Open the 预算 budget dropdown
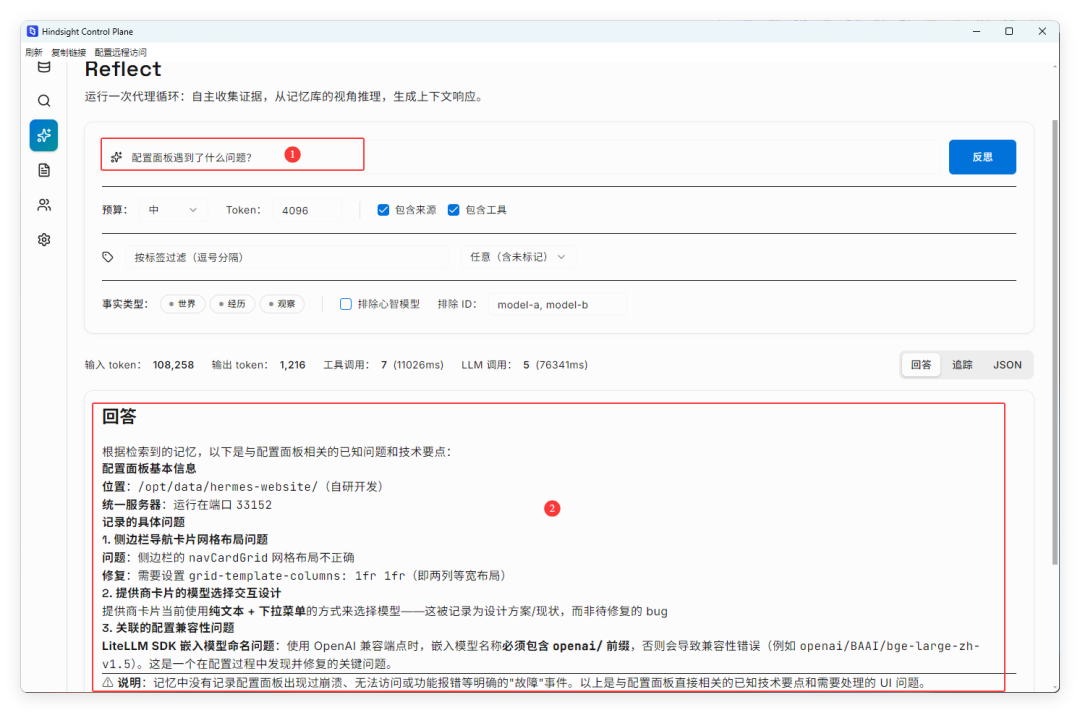 173,210
